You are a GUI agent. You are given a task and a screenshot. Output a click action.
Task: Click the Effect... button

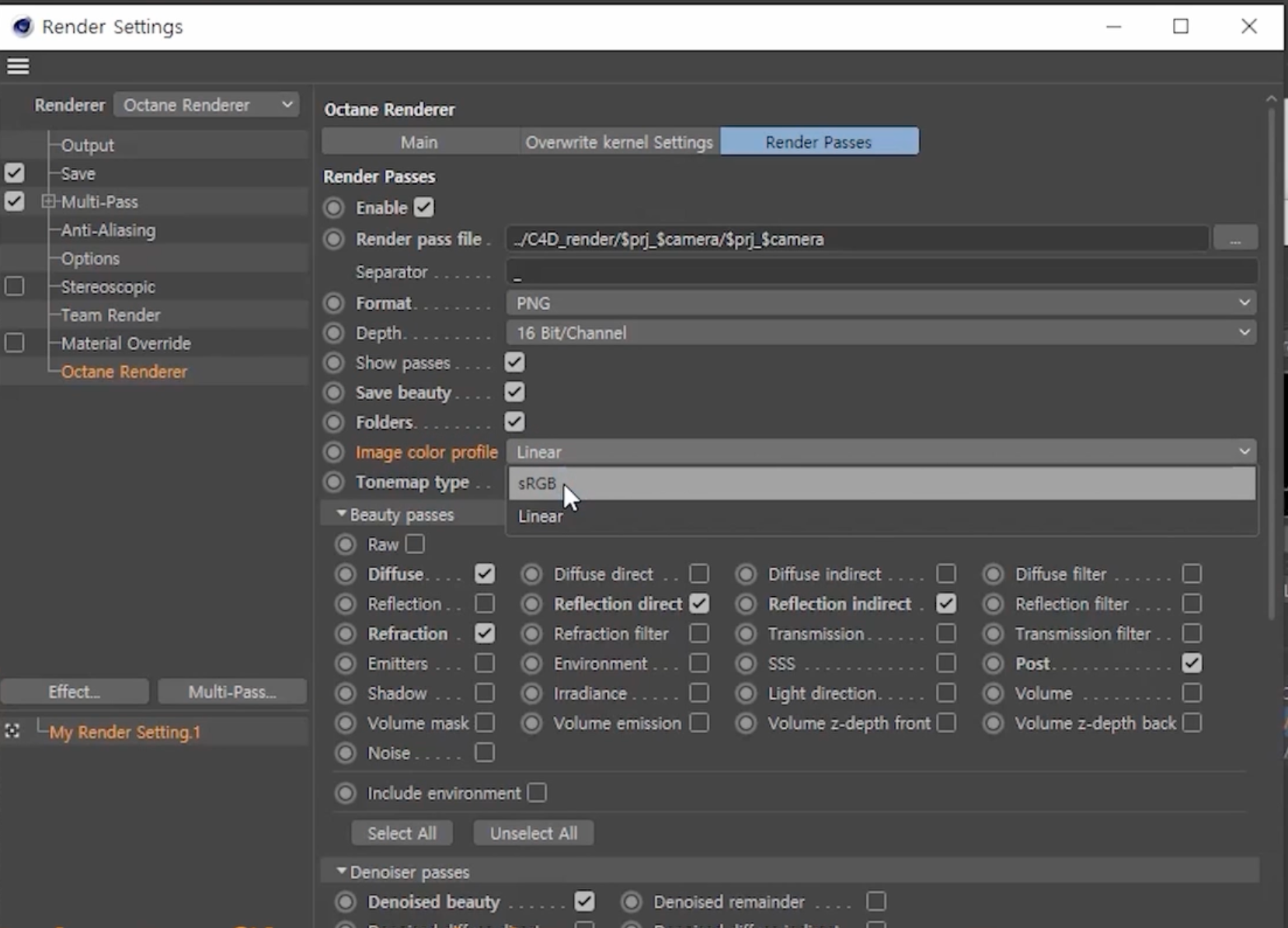pos(75,692)
